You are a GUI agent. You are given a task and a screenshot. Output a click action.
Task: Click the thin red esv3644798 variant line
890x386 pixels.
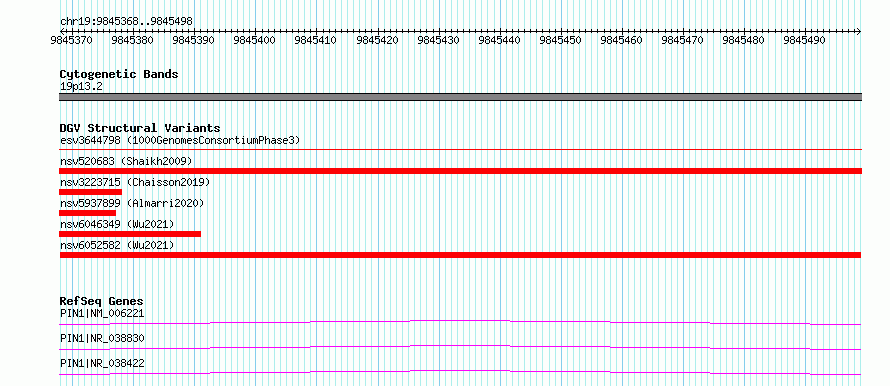[x=460, y=149]
